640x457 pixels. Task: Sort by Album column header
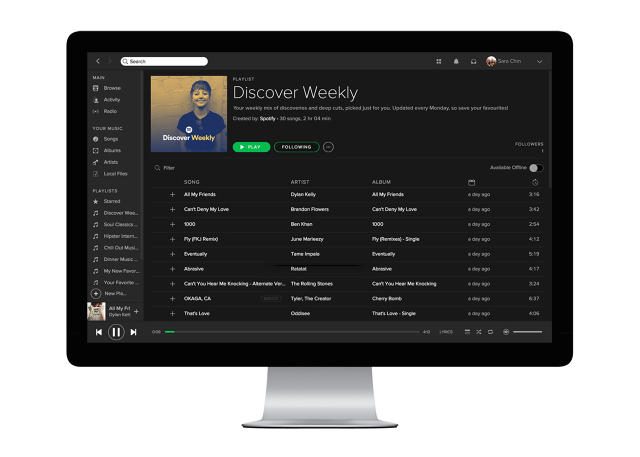click(x=381, y=182)
